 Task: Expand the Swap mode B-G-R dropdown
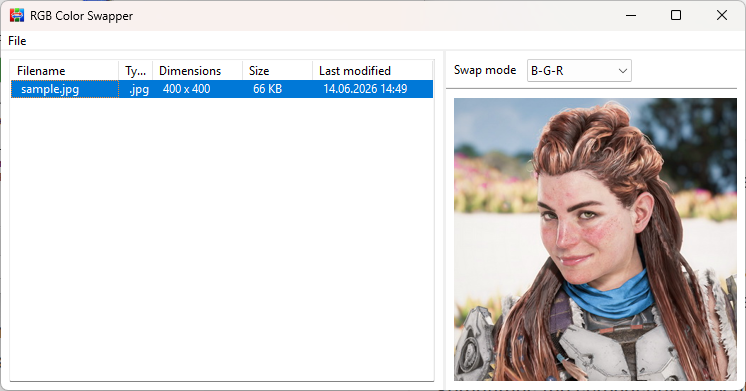[x=579, y=70]
